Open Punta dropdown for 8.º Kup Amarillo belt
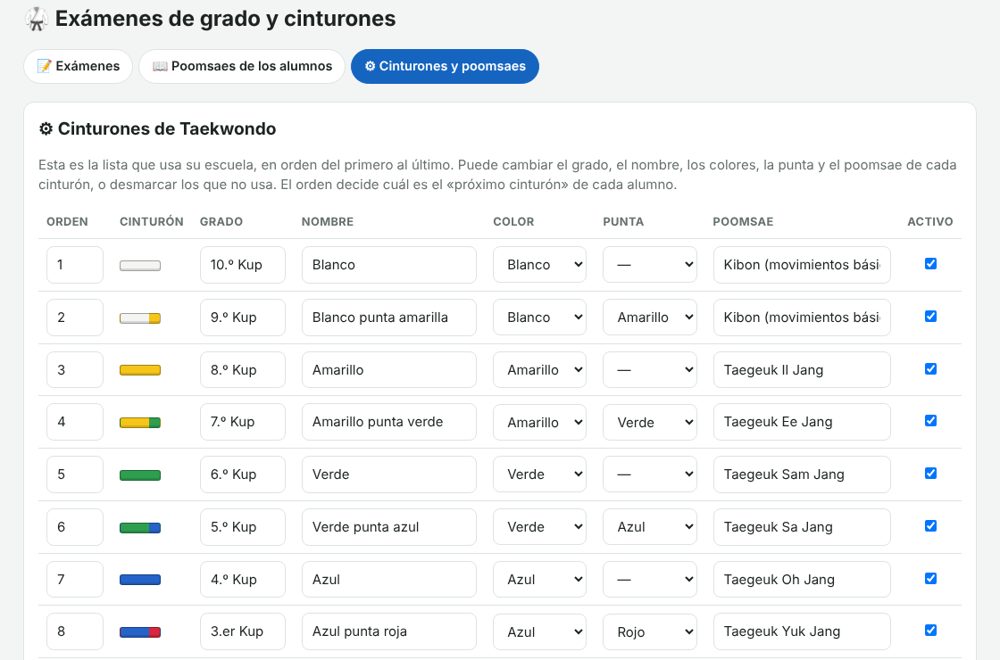The height and width of the screenshot is (660, 1000). pyautogui.click(x=650, y=370)
